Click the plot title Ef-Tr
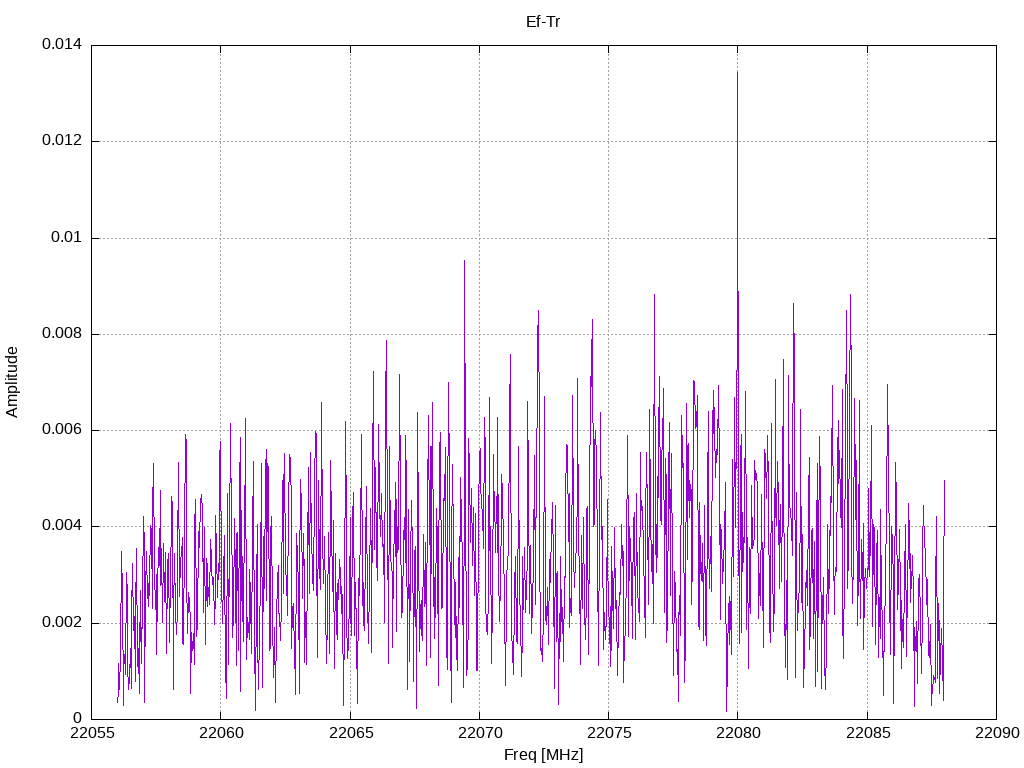Screen dimensions: 1024x768 (543, 21)
